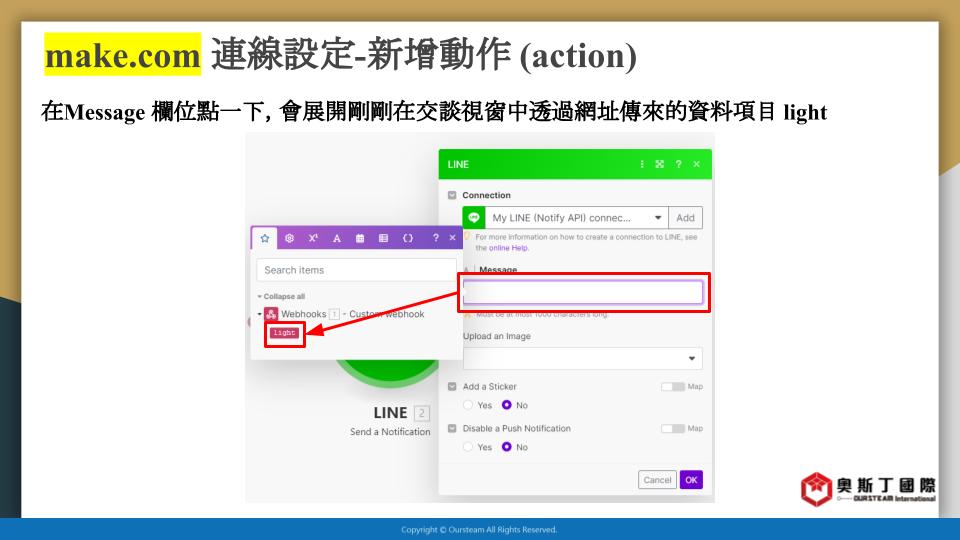The width and height of the screenshot is (960, 540).
Task: Open help in the mapping panel
Action: 435,238
